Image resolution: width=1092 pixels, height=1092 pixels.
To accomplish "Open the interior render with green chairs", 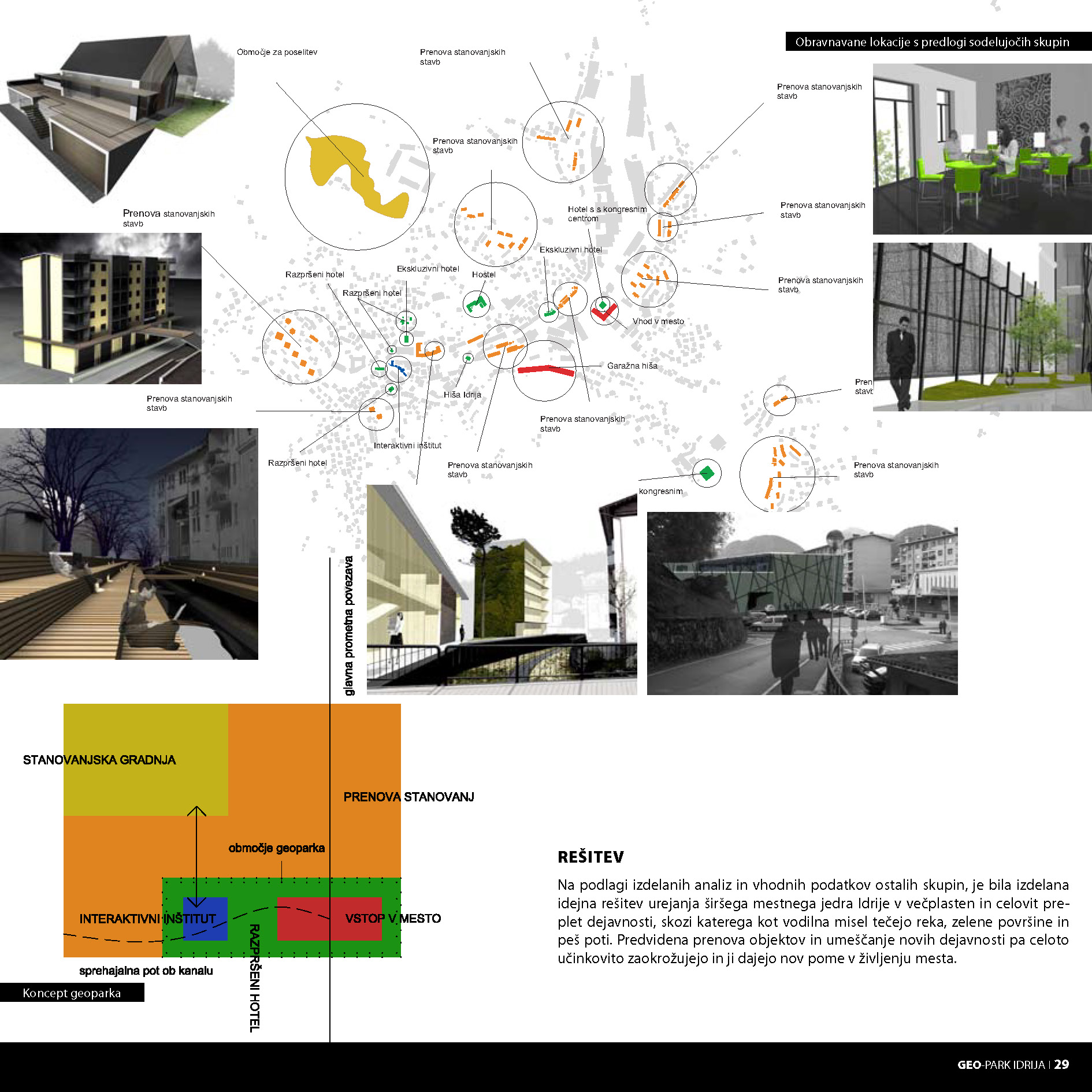I will coord(982,149).
